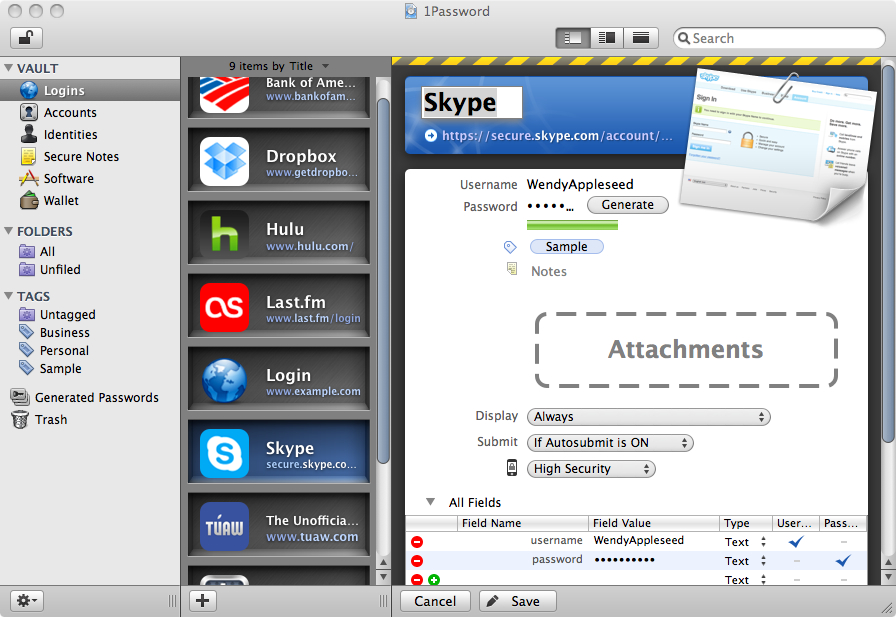Click the lock icon to lock 1Password
896x617 pixels.
[25, 37]
